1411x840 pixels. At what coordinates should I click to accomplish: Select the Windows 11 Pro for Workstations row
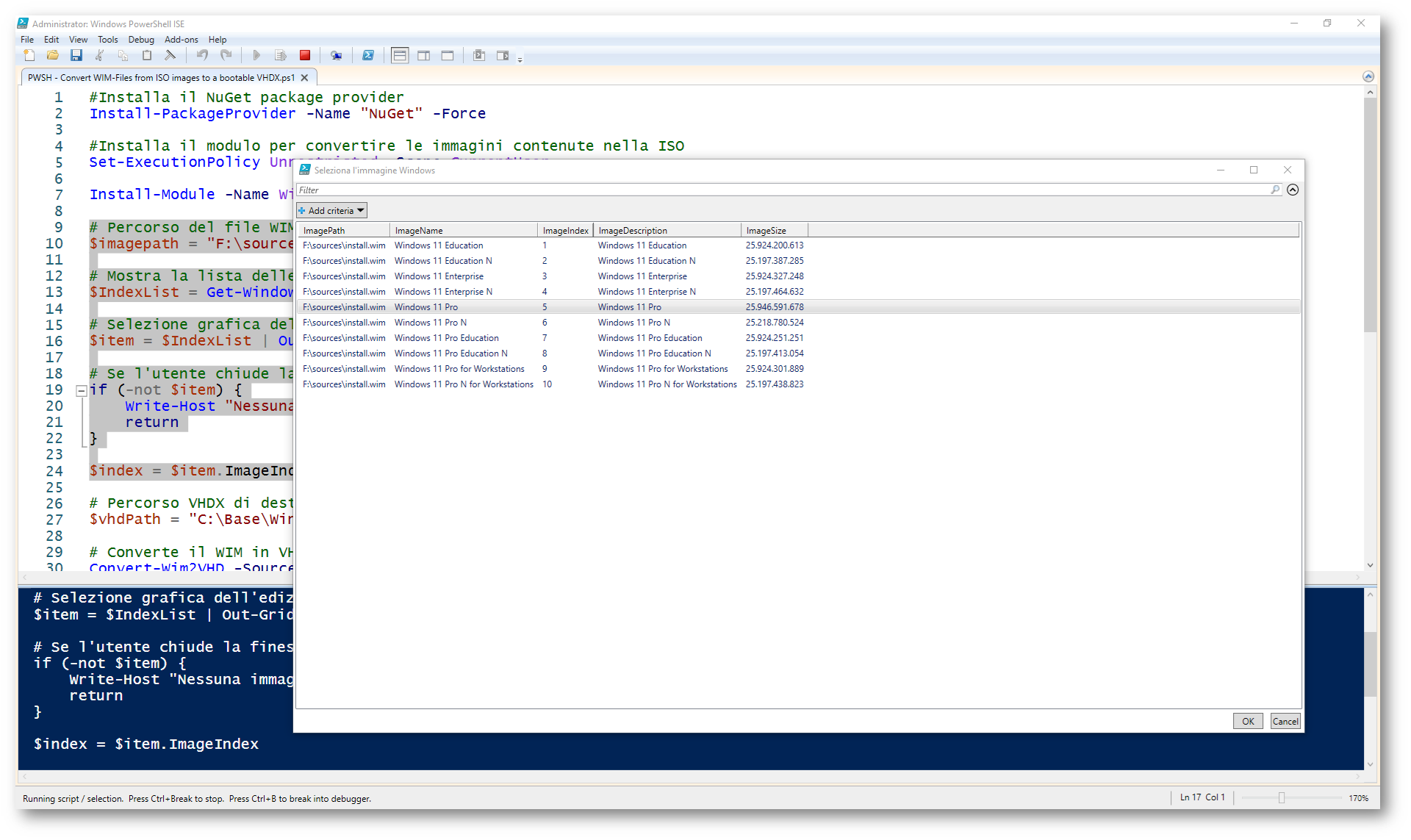799,369
